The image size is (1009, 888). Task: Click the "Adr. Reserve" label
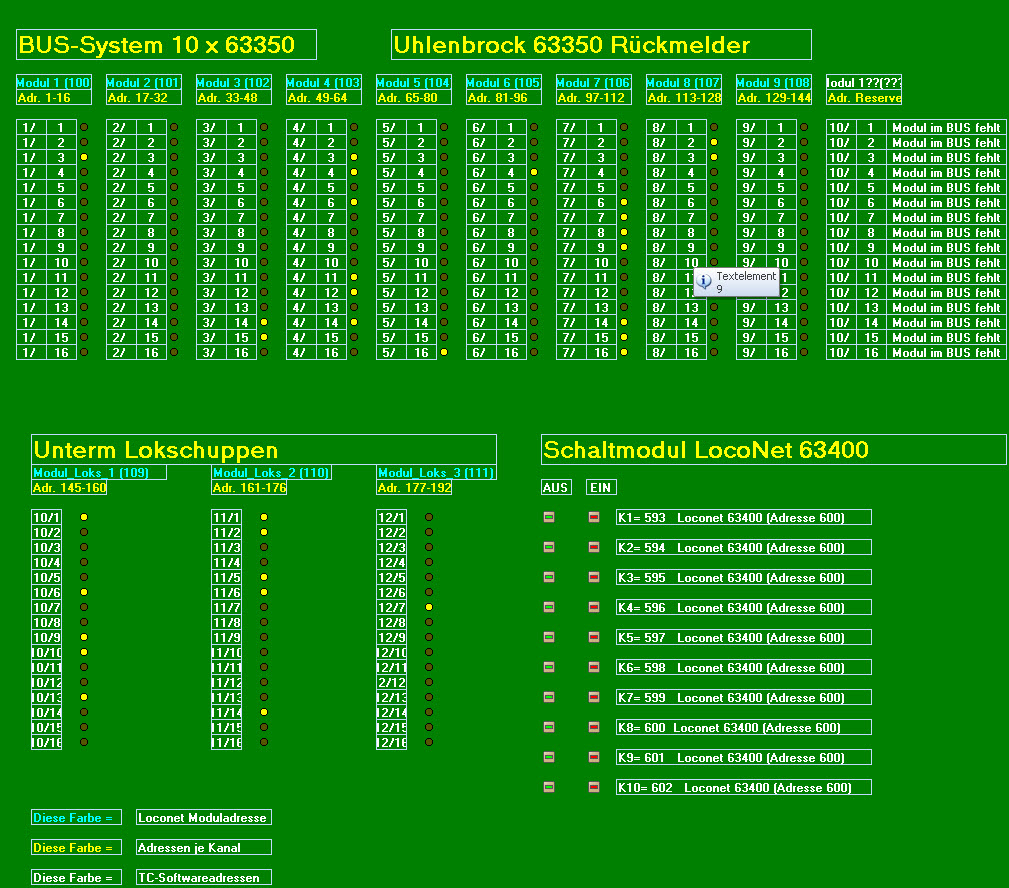(x=864, y=97)
